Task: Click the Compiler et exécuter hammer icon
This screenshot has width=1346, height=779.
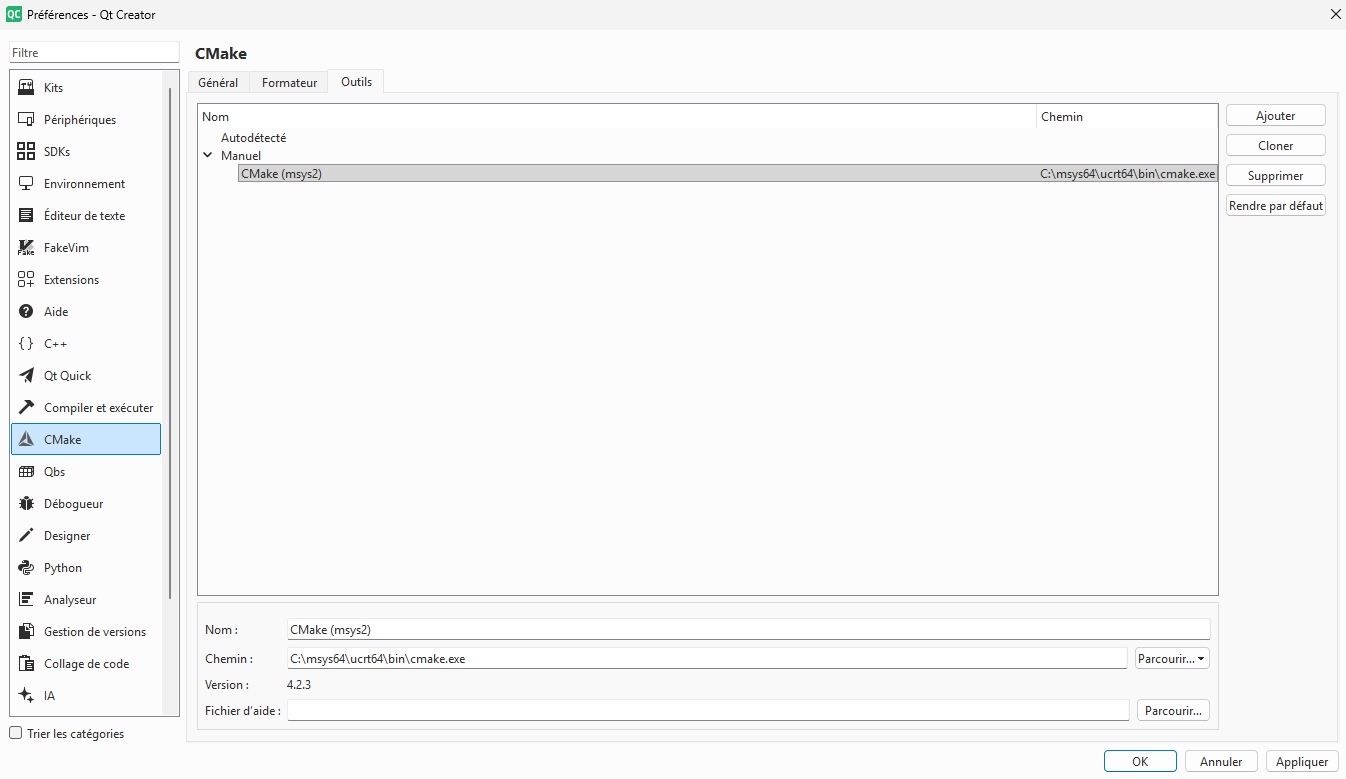Action: tap(27, 408)
